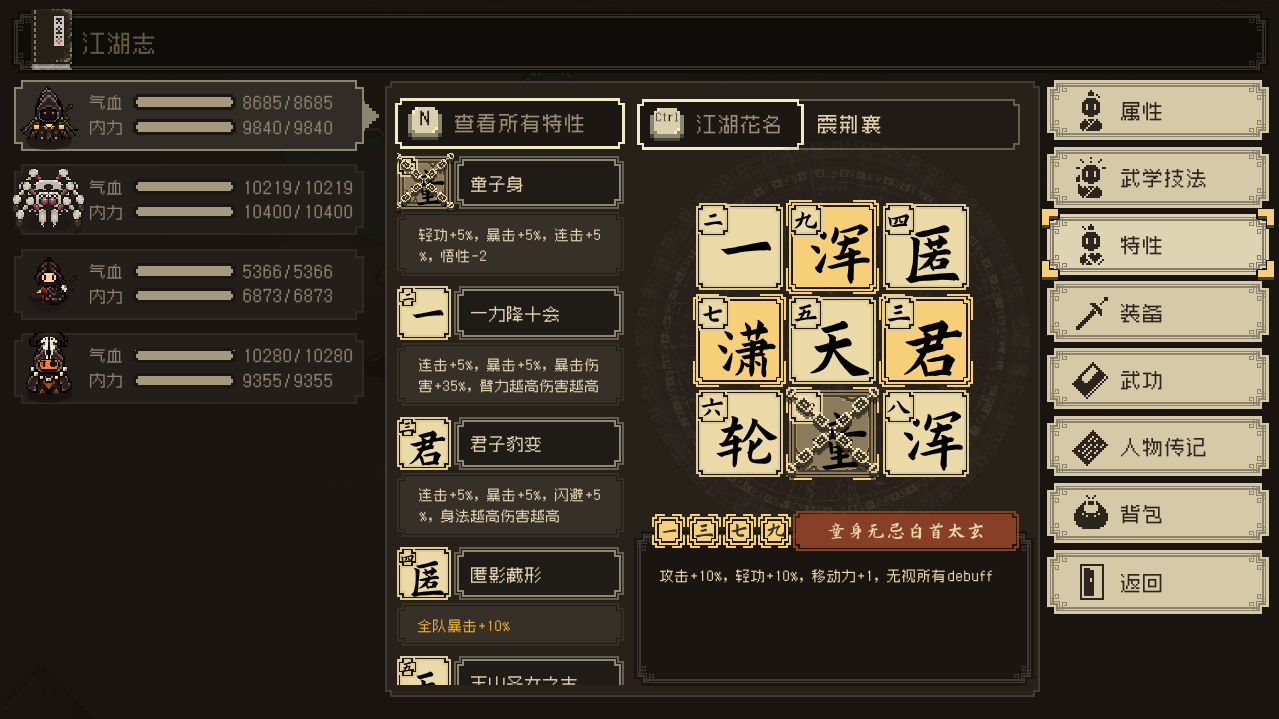The width and height of the screenshot is (1279, 719).
Task: Select the 浑 tile numbered 九
Action: point(832,246)
